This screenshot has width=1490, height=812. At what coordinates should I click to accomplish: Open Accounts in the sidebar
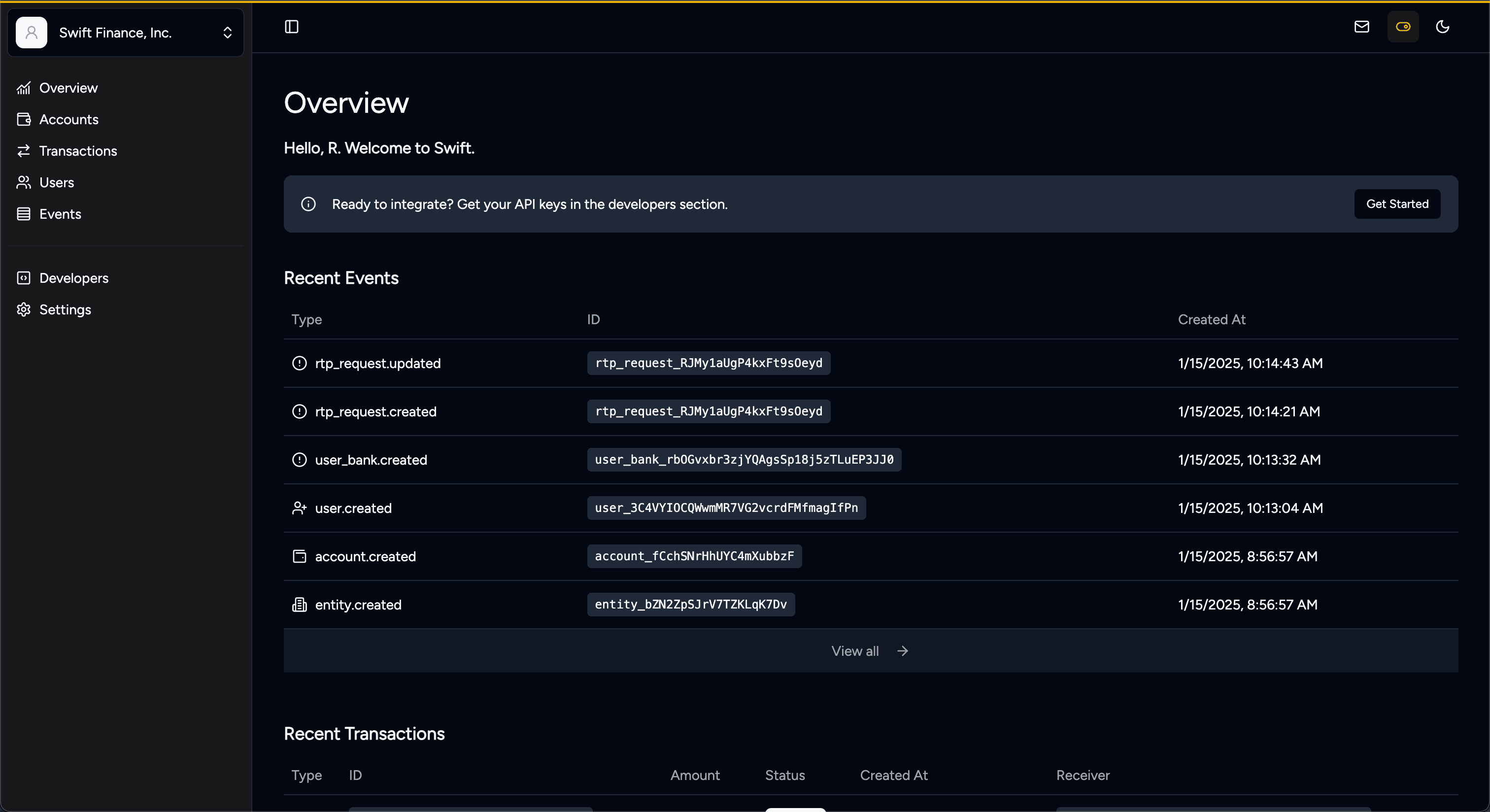pyautogui.click(x=69, y=119)
